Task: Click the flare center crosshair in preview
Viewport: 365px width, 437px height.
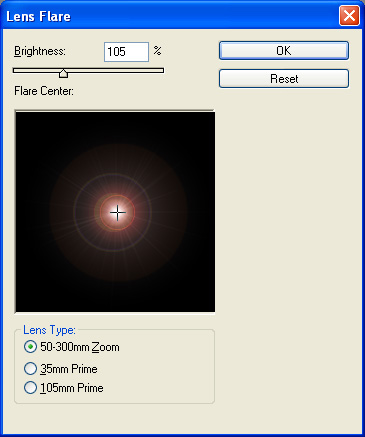Action: (118, 213)
